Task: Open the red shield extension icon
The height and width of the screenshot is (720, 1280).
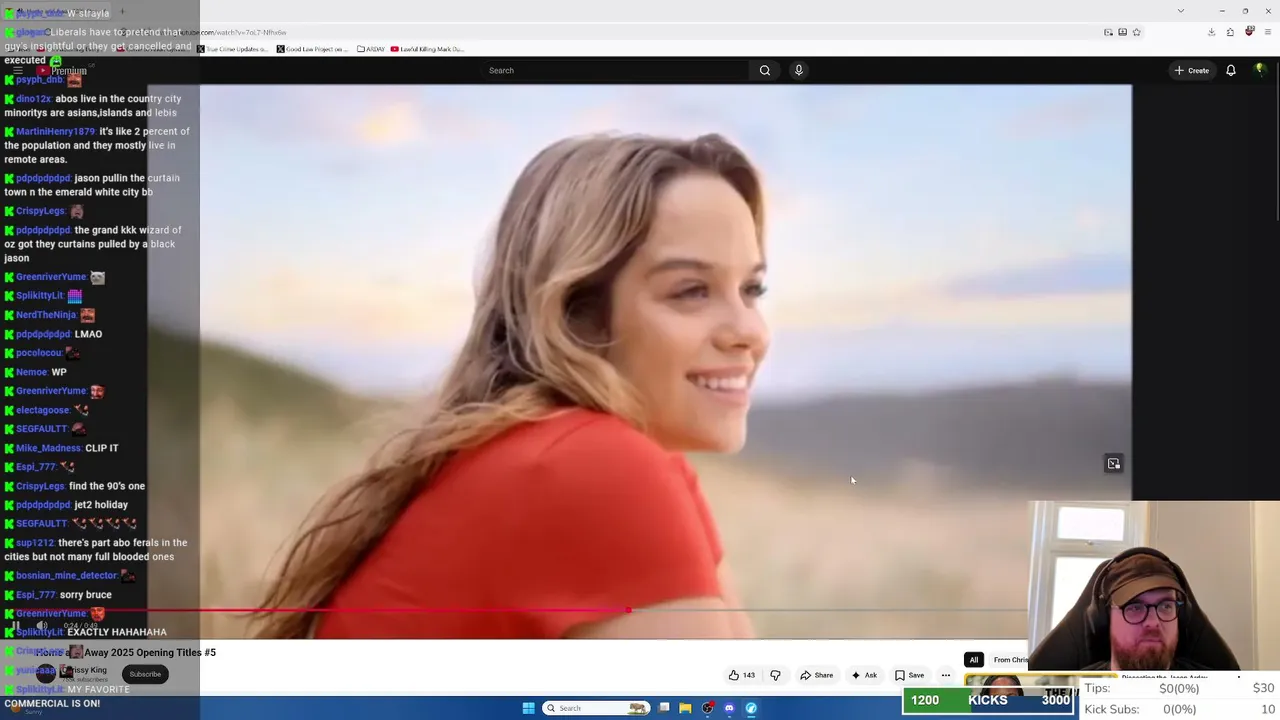Action: tap(1249, 32)
